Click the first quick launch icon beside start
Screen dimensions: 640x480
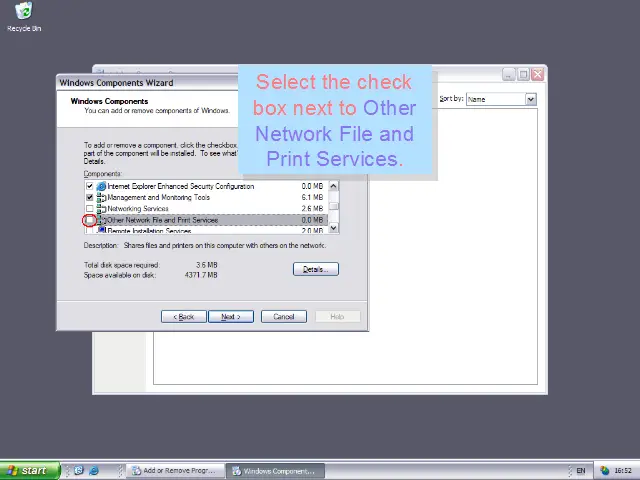pyautogui.click(x=79, y=471)
